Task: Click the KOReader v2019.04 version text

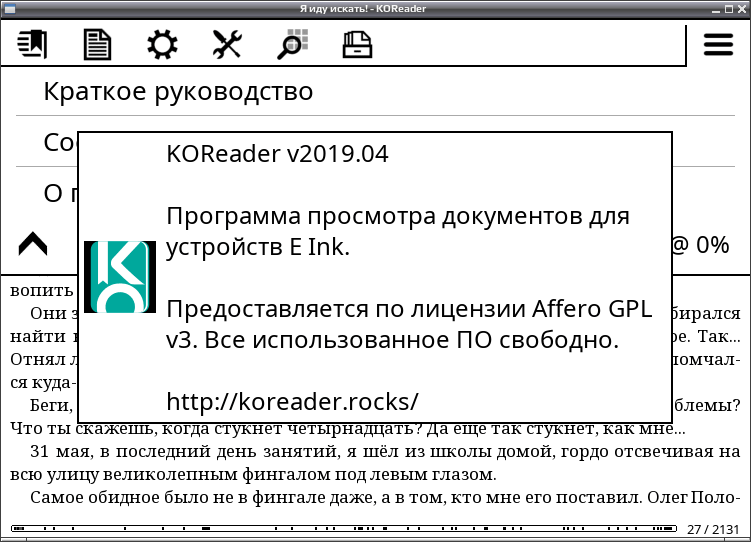Action: [x=277, y=154]
